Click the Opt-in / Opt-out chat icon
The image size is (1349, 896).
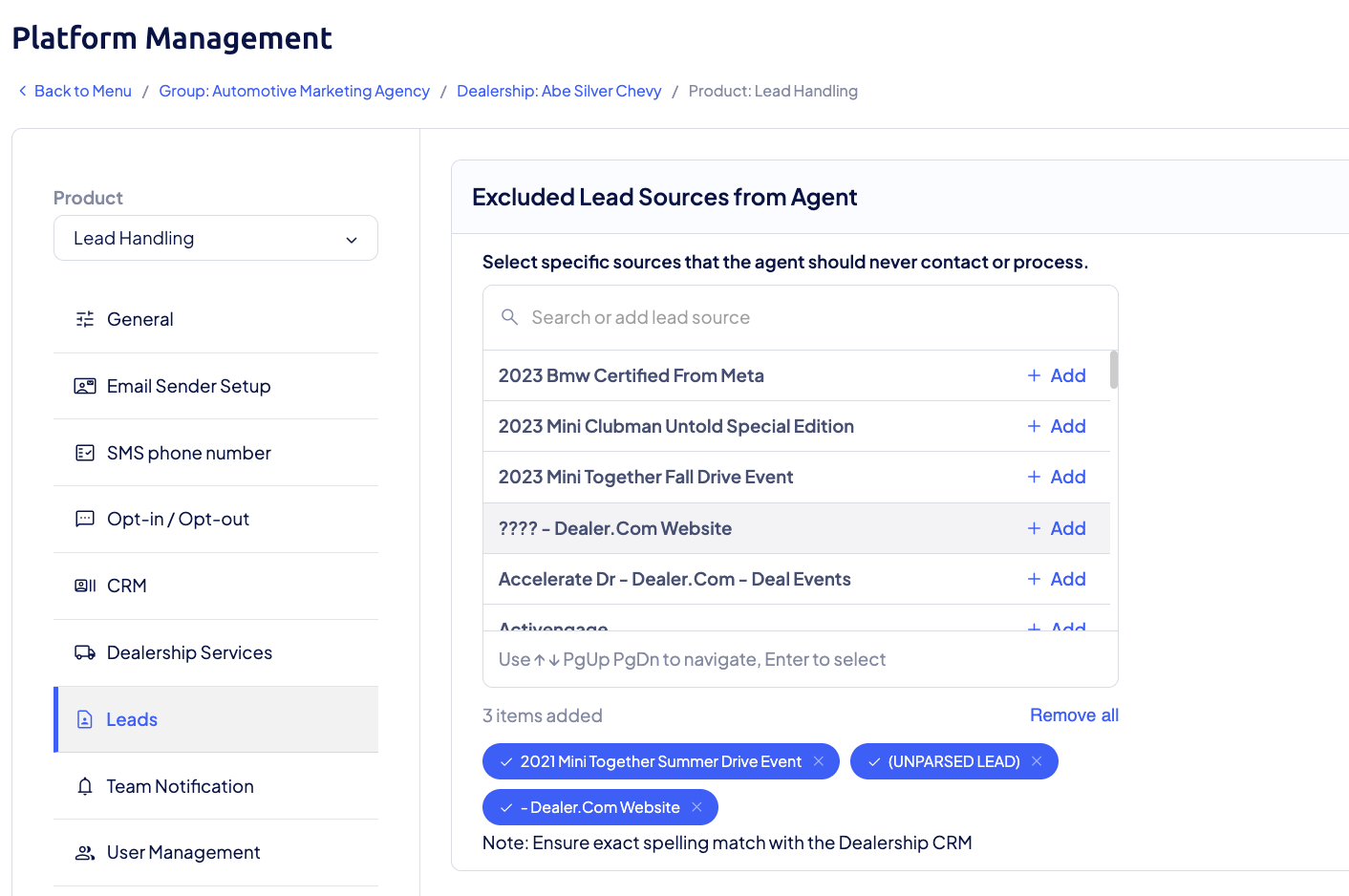85,519
